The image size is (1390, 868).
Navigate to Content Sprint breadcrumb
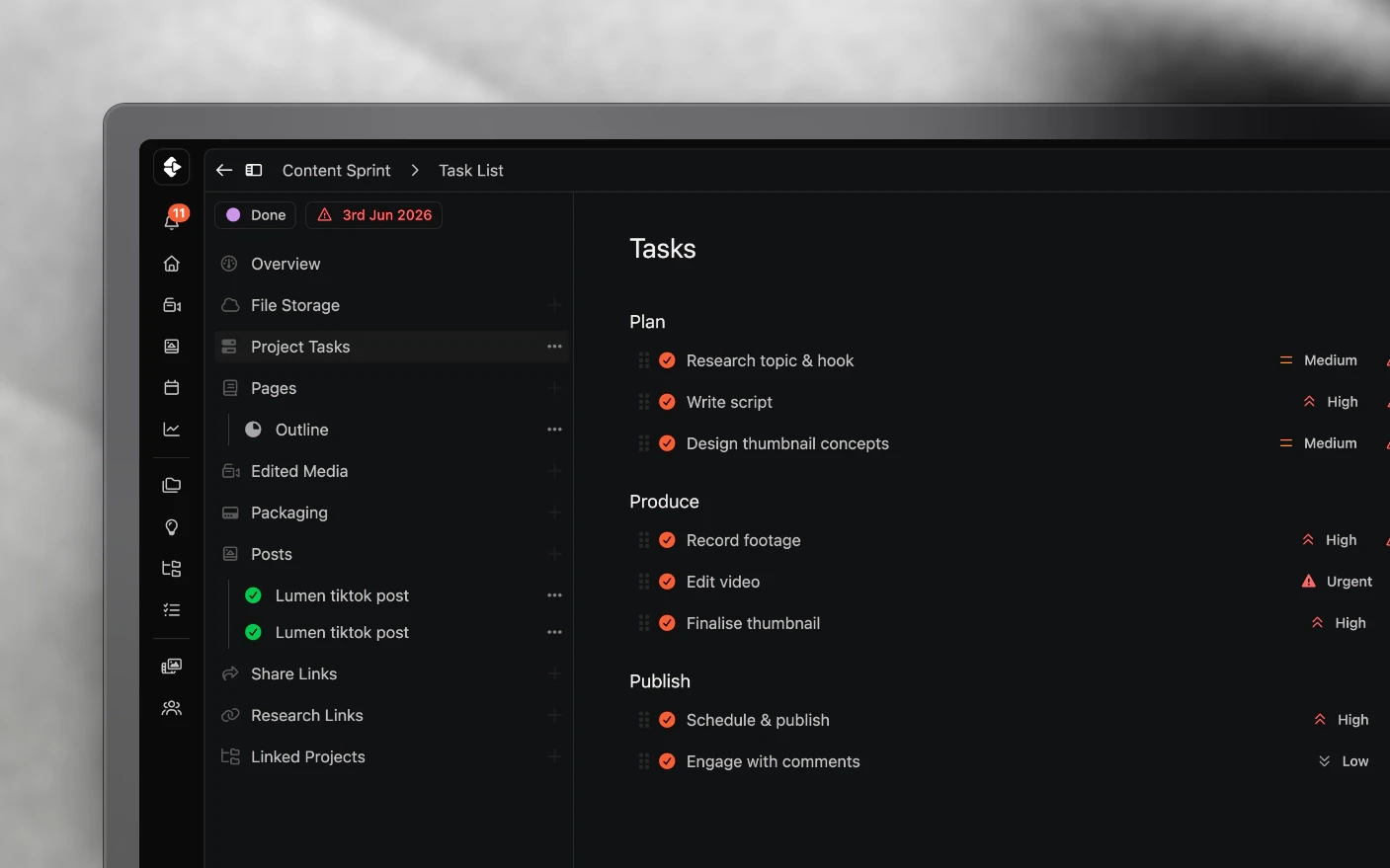(336, 170)
